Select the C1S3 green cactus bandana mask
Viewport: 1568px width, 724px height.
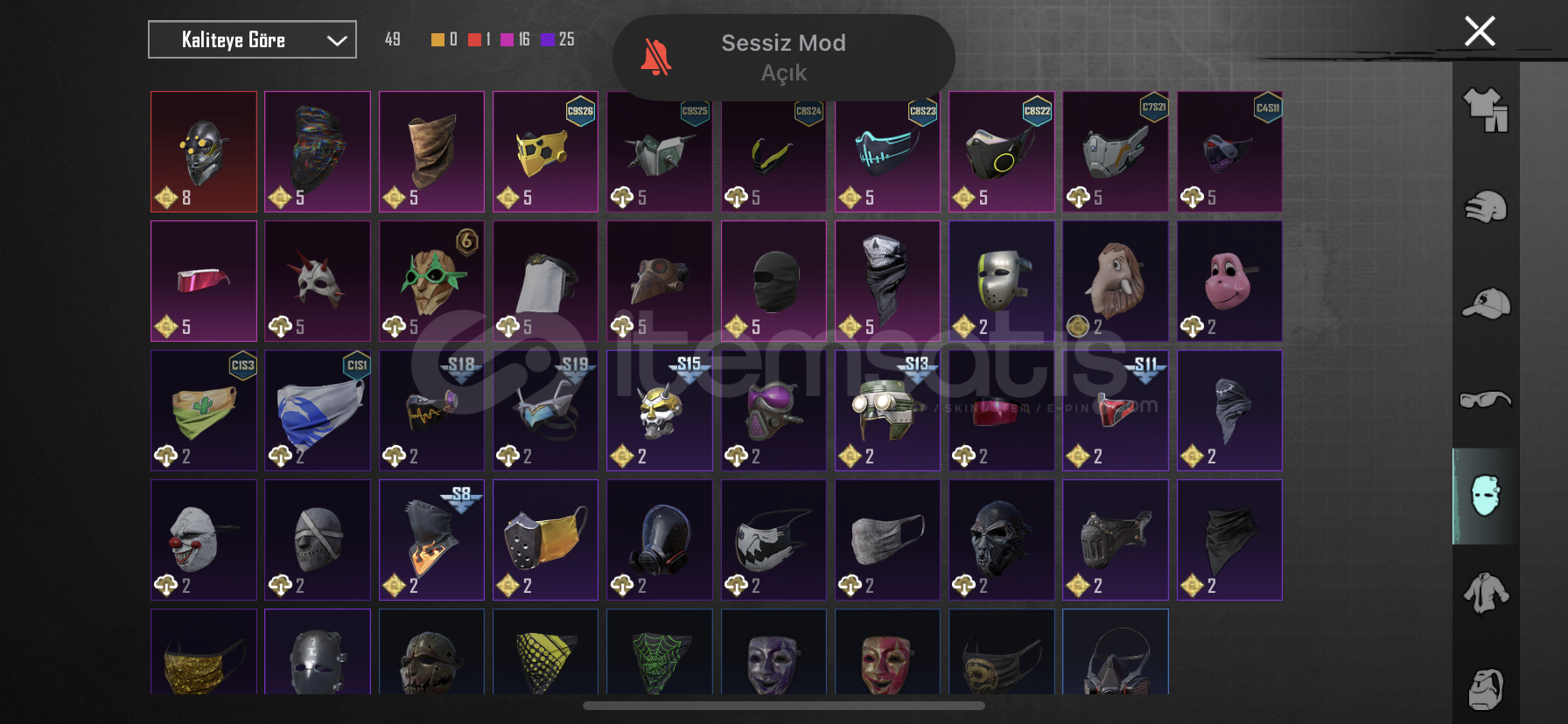[204, 410]
